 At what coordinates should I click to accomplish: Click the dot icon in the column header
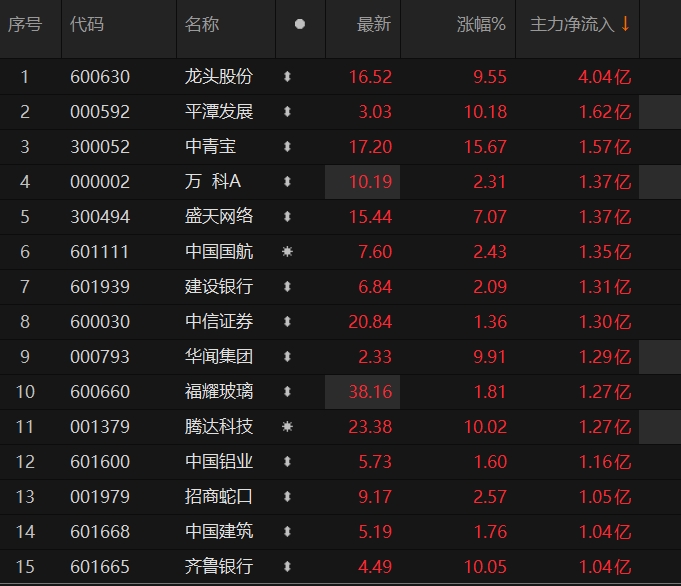299,25
